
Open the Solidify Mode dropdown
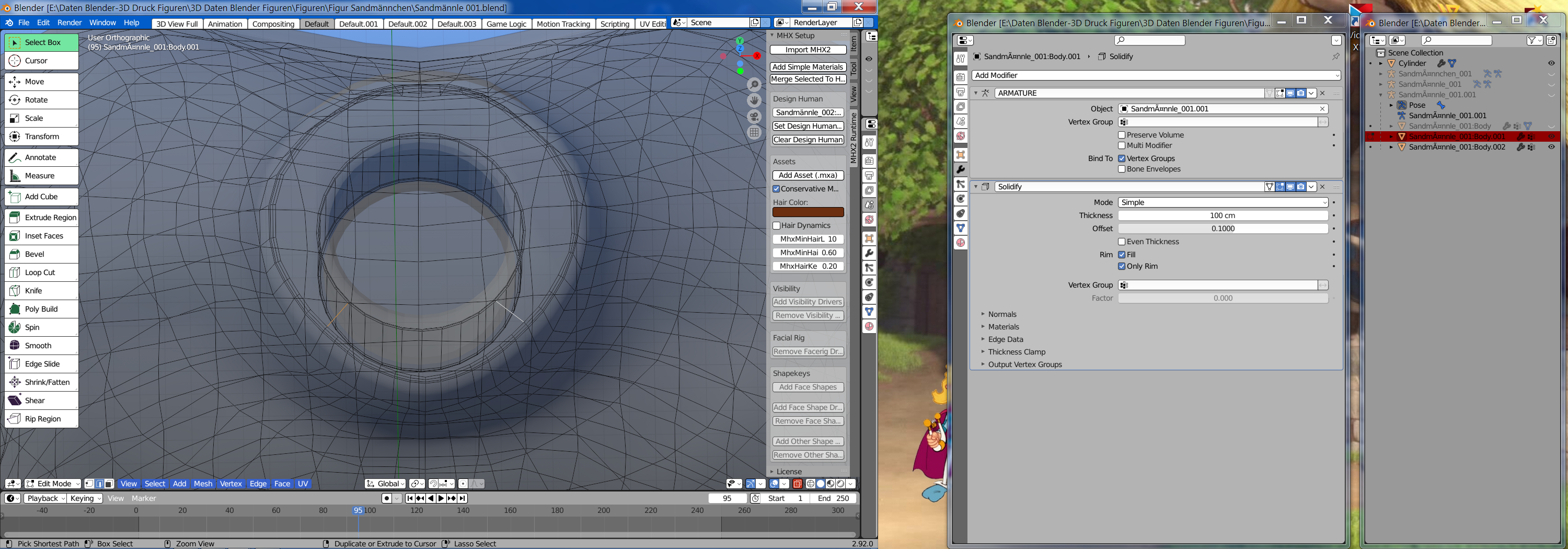pos(1223,202)
